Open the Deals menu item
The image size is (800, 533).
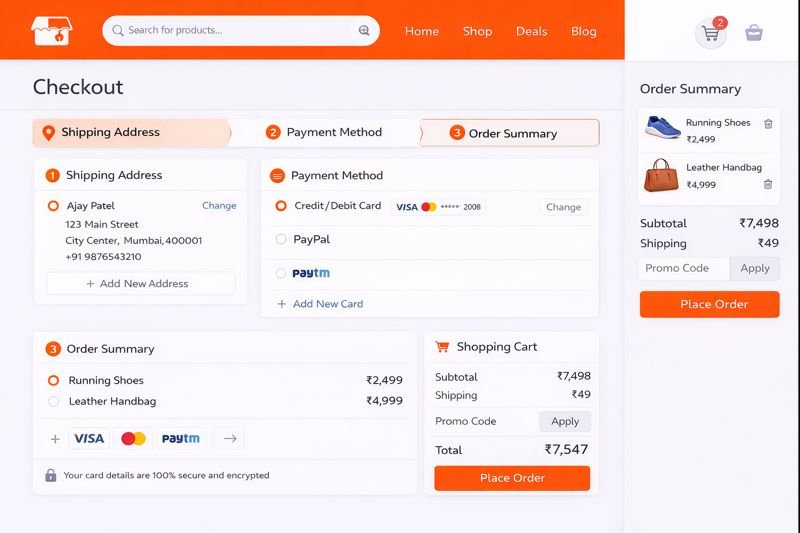click(x=531, y=31)
